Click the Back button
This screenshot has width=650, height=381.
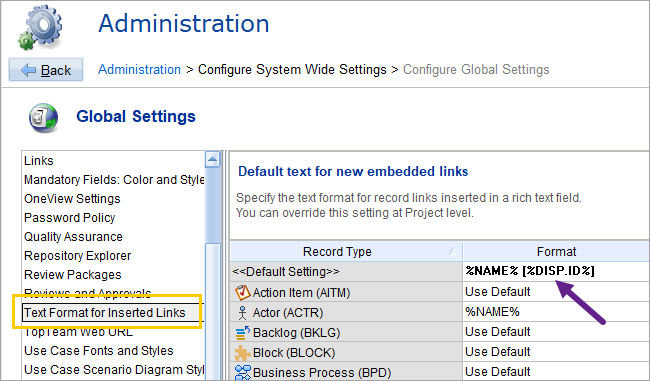coord(46,70)
